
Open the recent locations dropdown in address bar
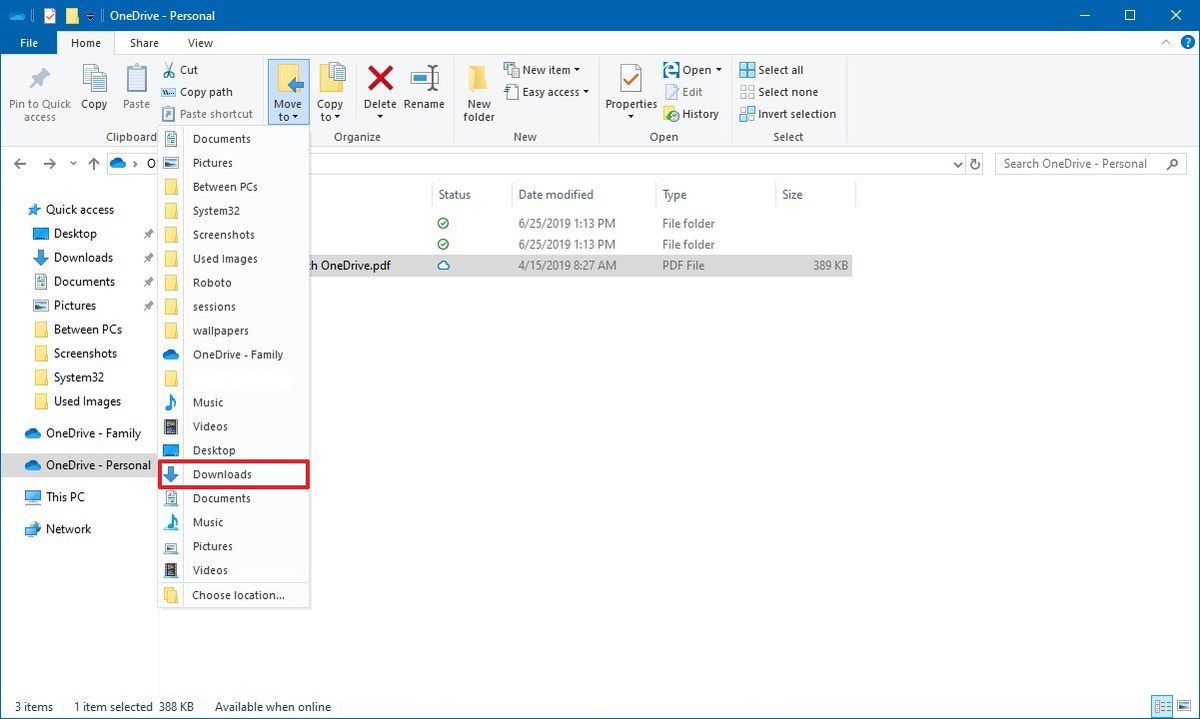pos(72,163)
